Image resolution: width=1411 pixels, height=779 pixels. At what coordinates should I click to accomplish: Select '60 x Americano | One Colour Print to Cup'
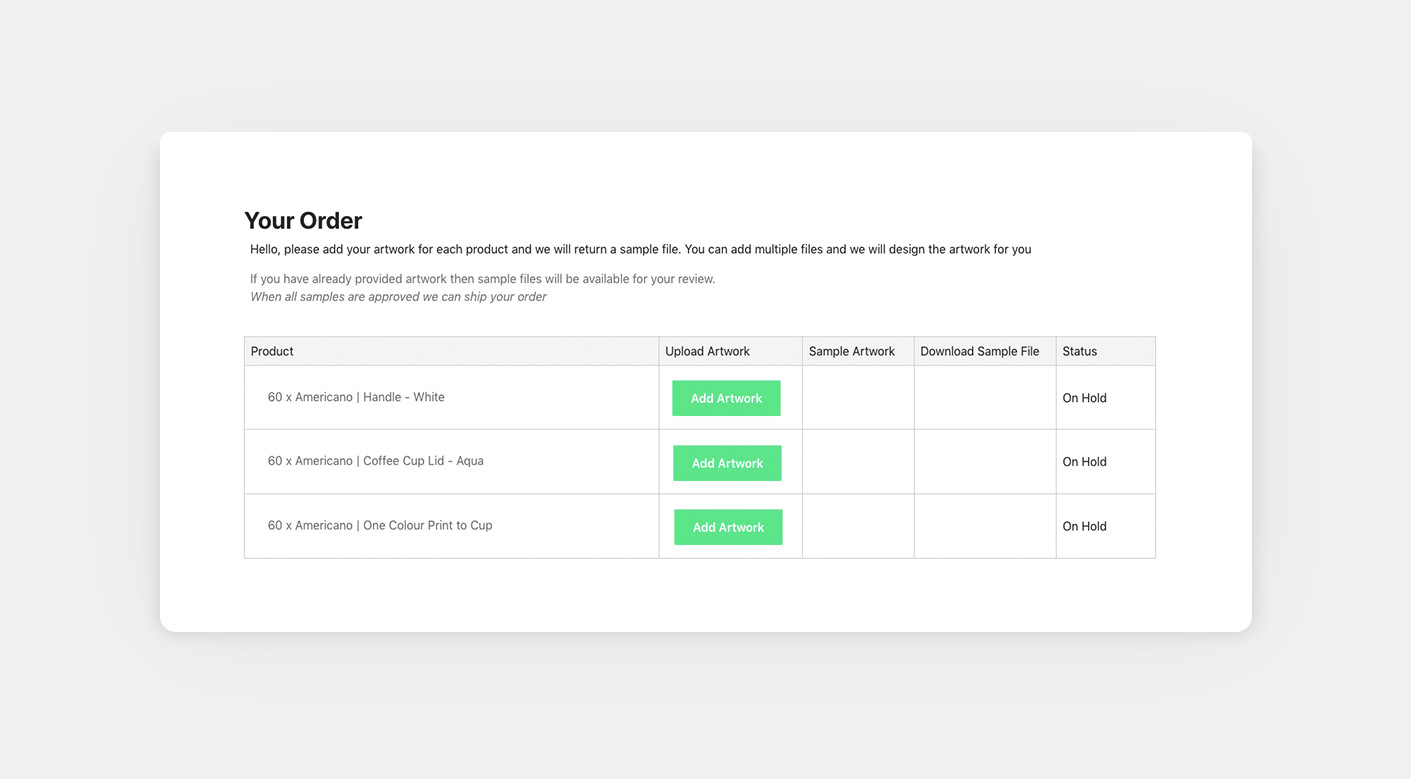tap(380, 525)
